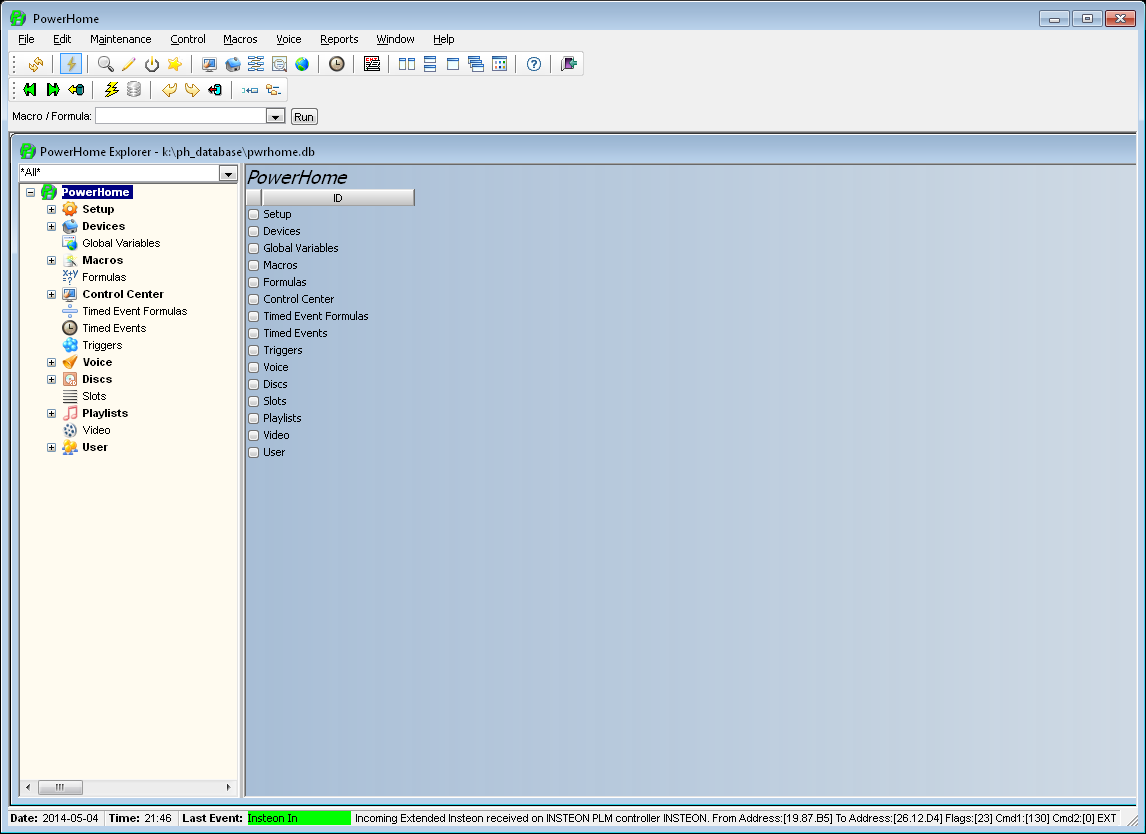
Task: Select Triggers in the explorer tree
Action: [x=102, y=345]
